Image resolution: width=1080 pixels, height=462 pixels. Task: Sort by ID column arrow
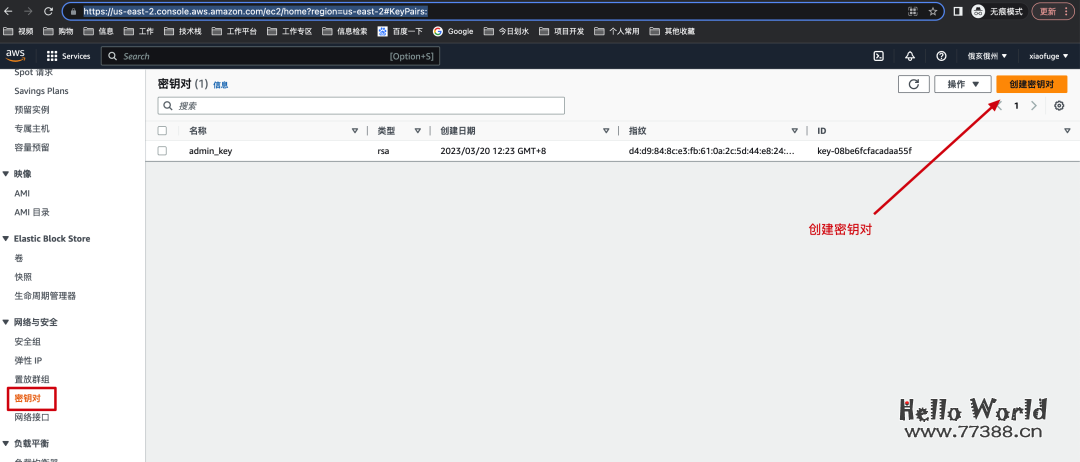click(x=1067, y=131)
